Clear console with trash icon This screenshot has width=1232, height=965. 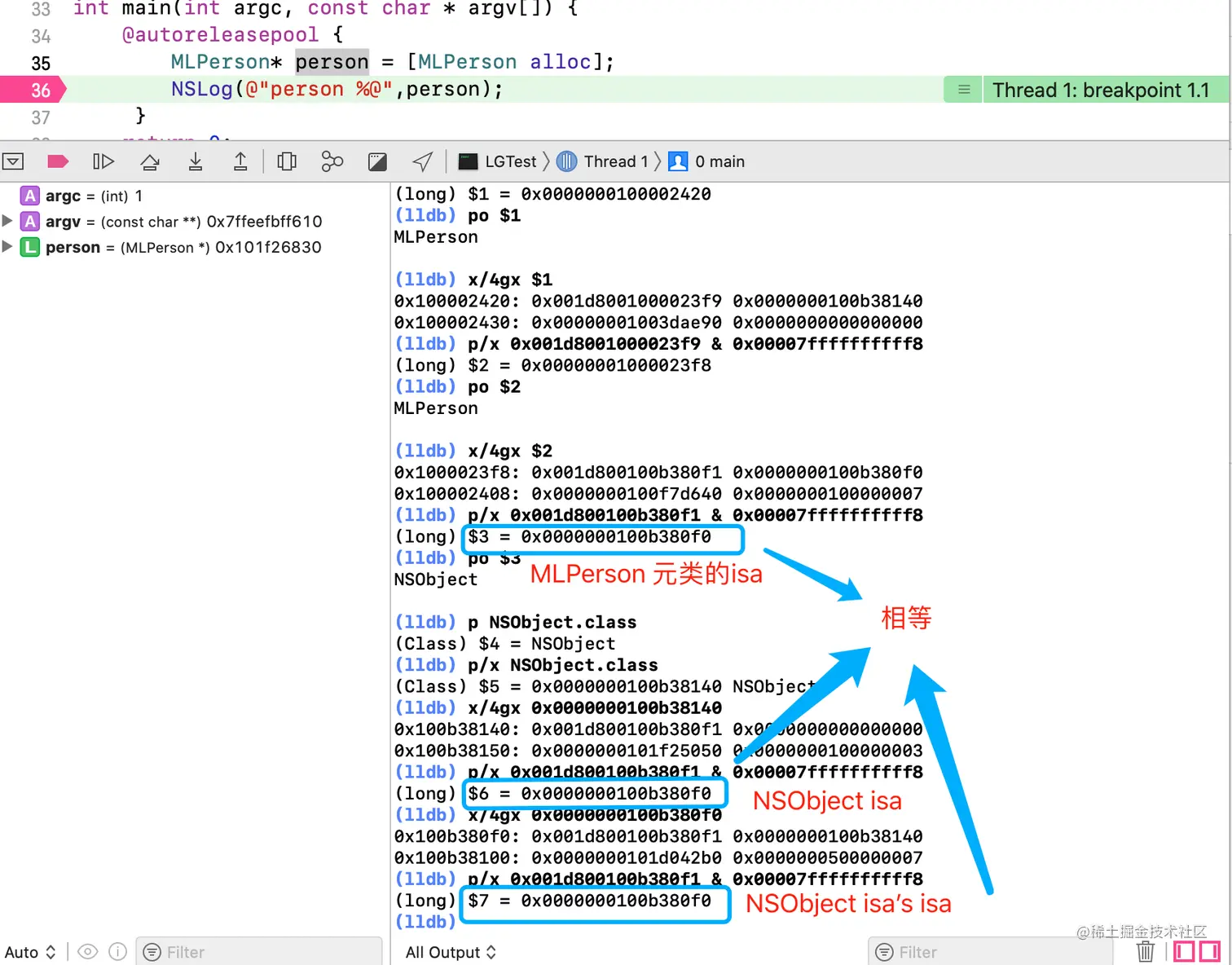coord(1146,951)
